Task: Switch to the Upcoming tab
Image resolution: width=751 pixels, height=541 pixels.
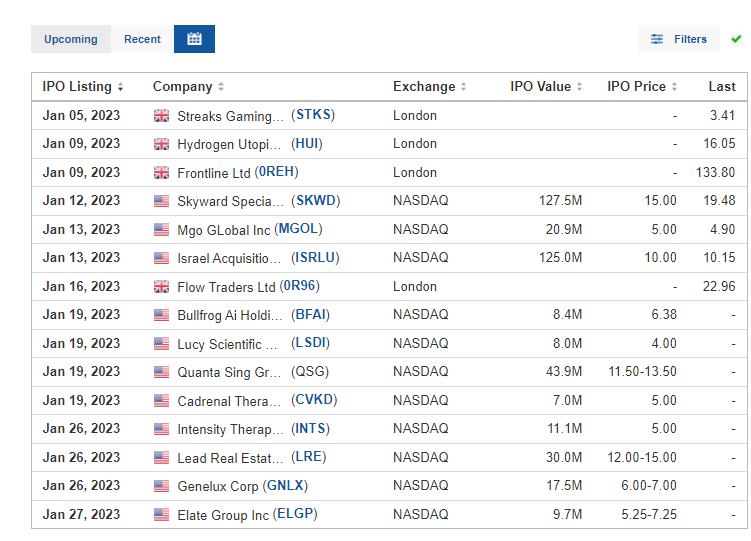Action: point(71,39)
